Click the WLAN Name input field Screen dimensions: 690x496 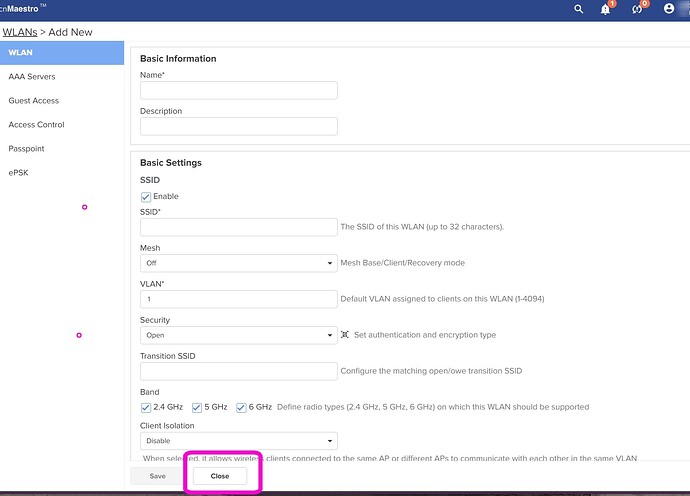tap(238, 90)
